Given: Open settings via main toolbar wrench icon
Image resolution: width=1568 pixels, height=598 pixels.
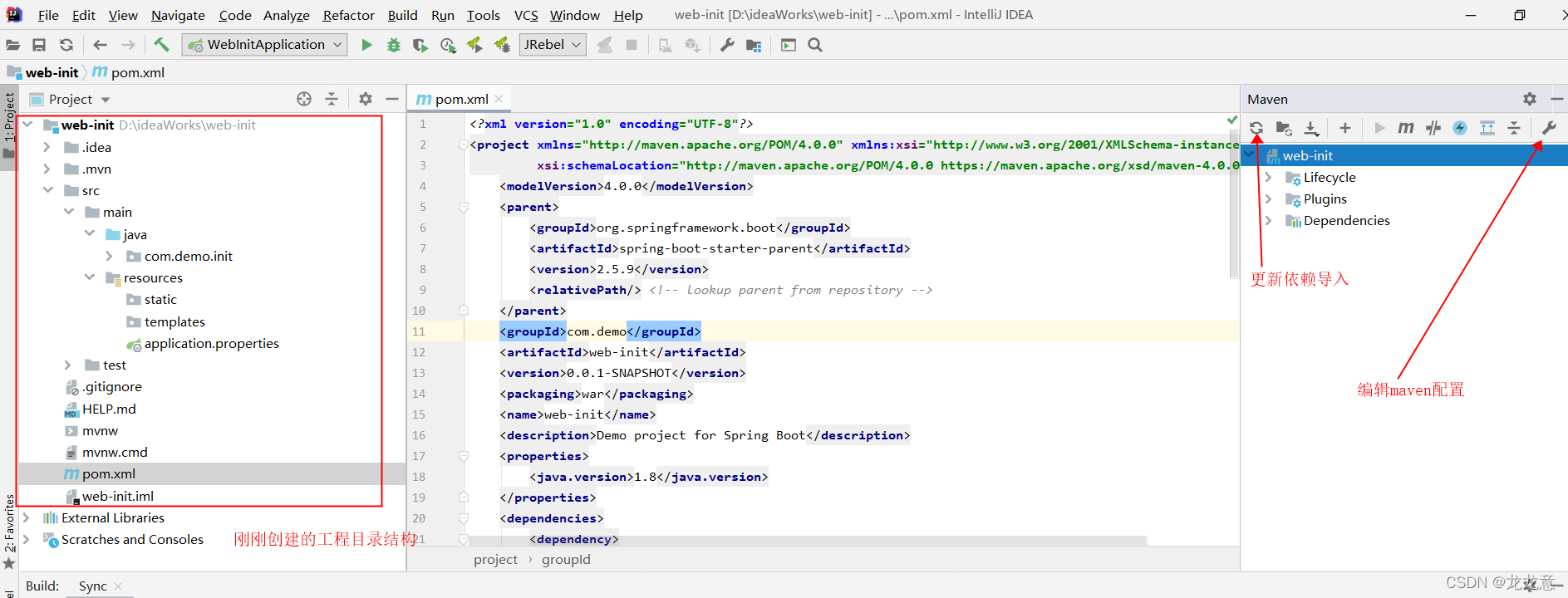Looking at the screenshot, I should point(727,45).
